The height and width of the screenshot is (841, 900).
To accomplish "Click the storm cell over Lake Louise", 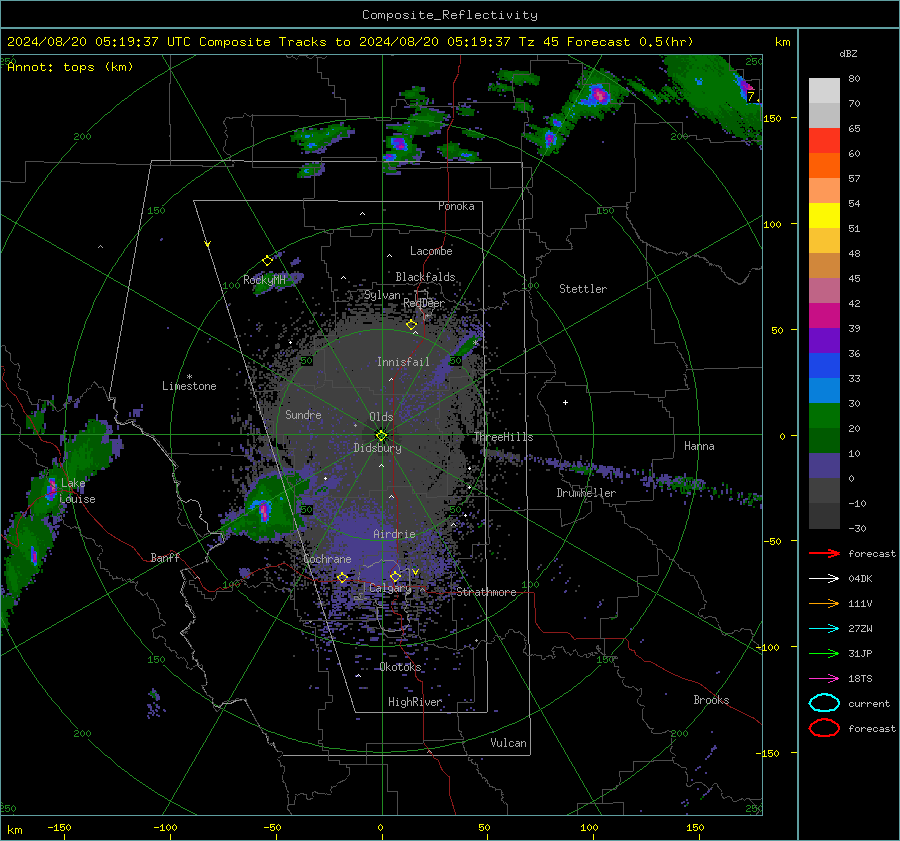I will pyautogui.click(x=51, y=488).
